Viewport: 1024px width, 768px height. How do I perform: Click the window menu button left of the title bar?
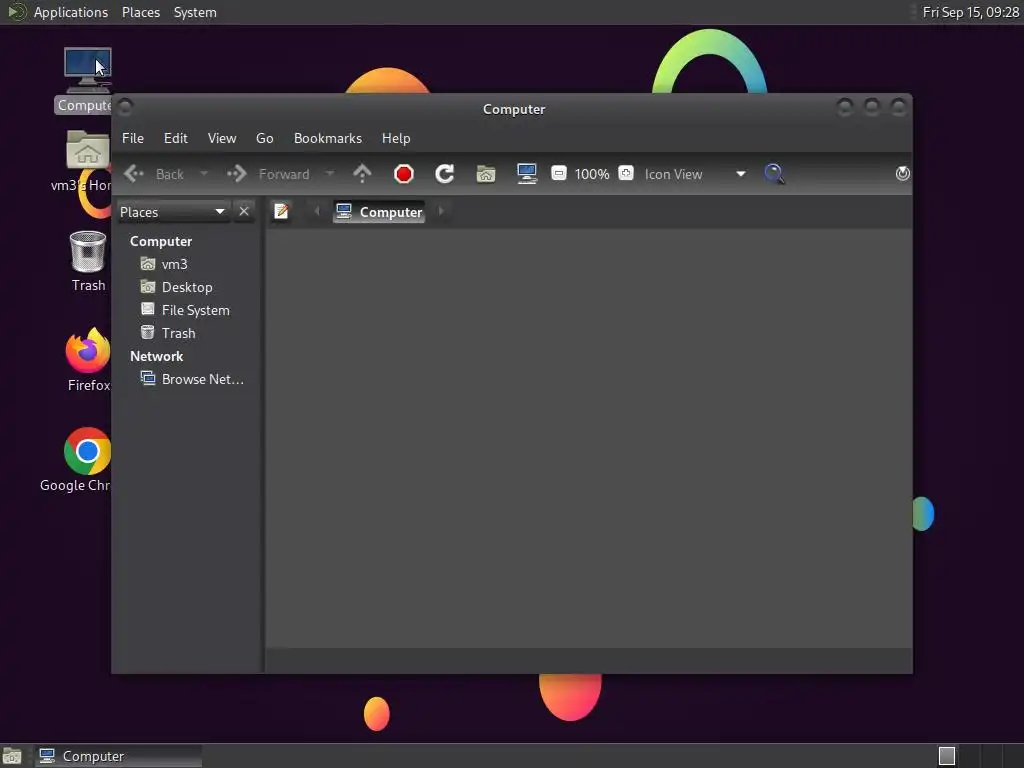(x=125, y=106)
